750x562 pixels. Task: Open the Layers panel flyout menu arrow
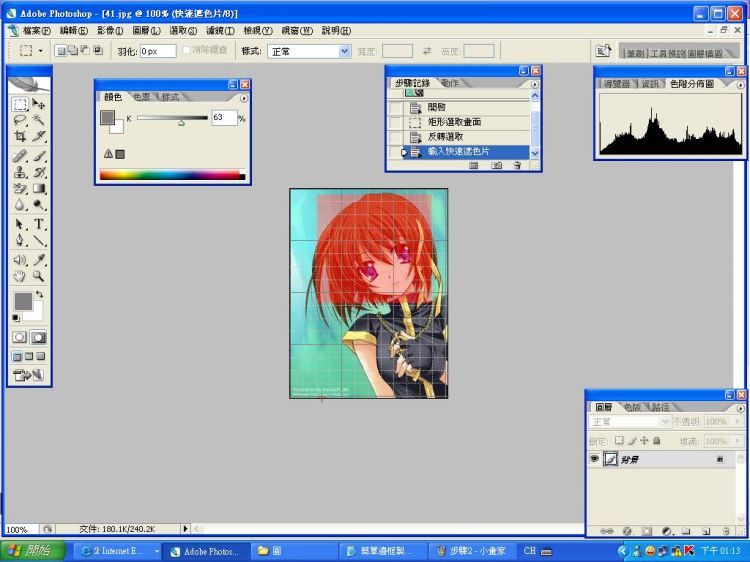[x=740, y=408]
